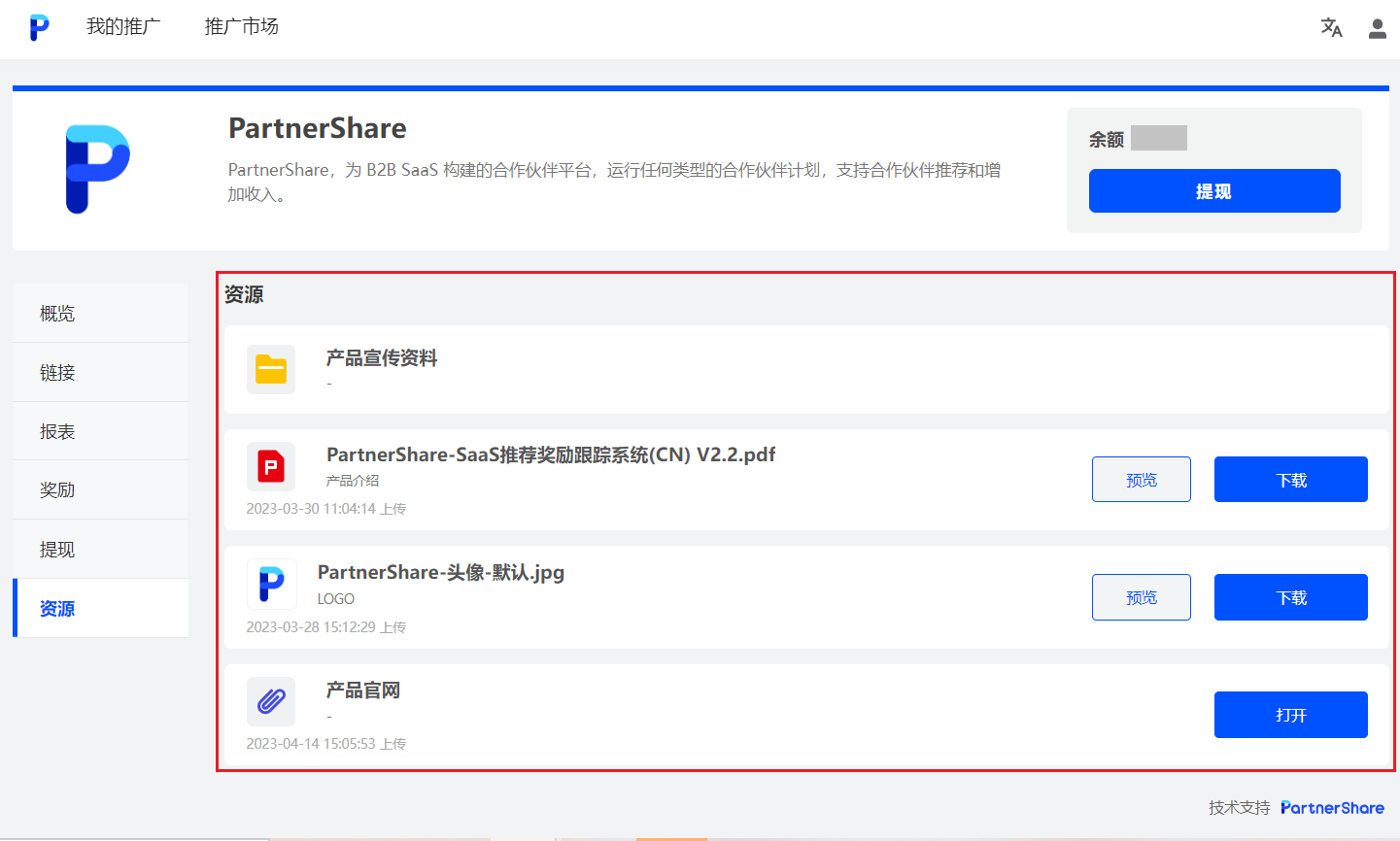Select 链接 in the sidebar
Screen dimensions: 1400x841
(100, 372)
